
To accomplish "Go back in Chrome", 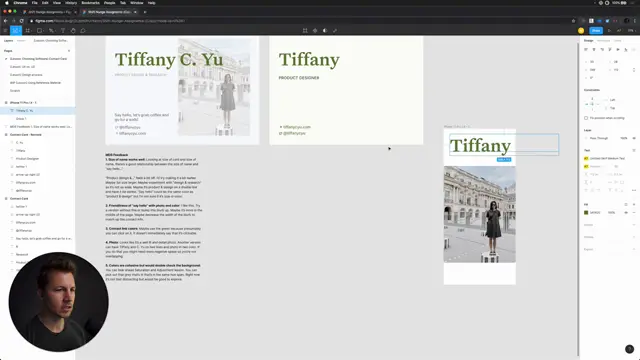I will pyautogui.click(x=5, y=21).
